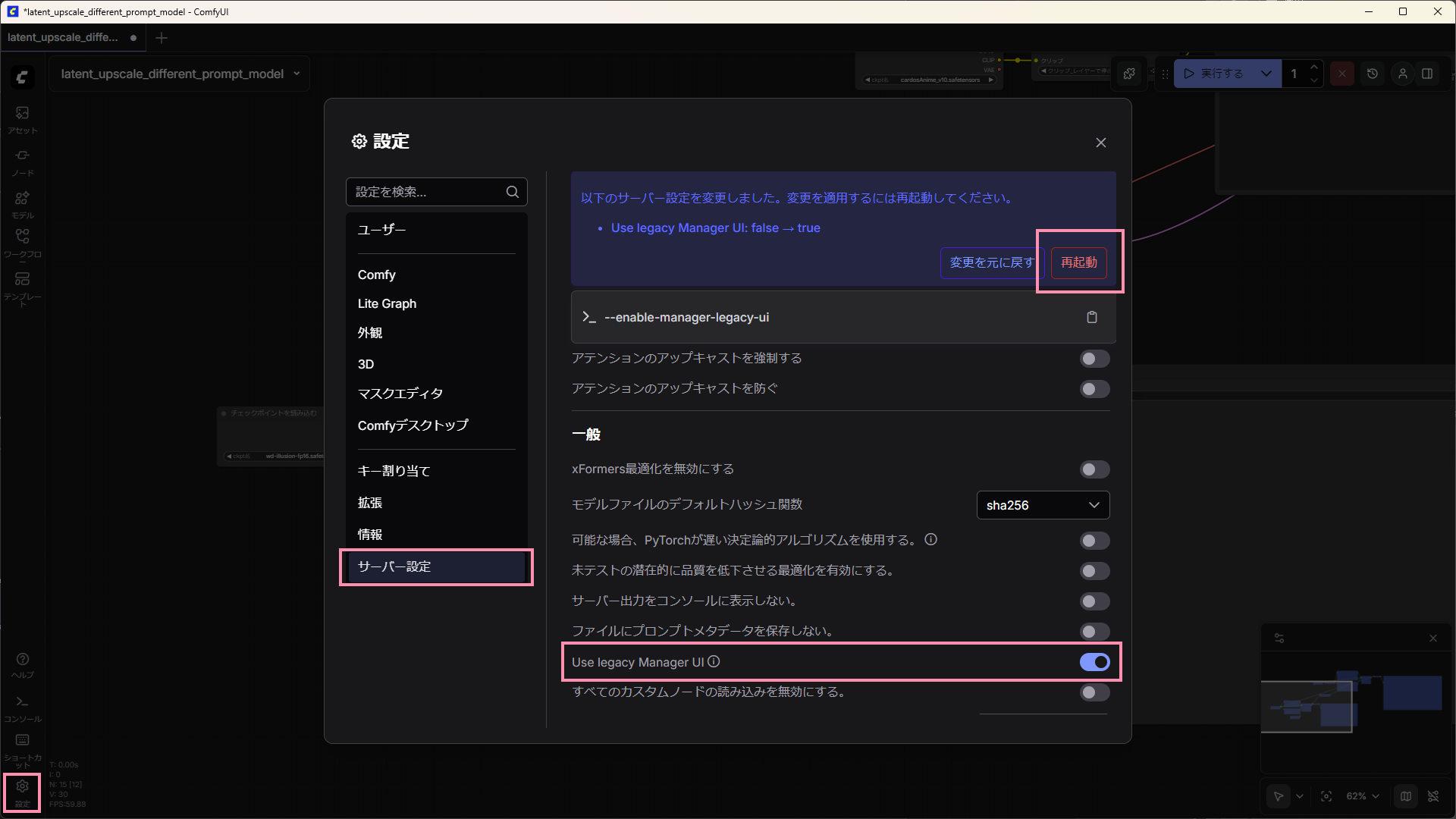Image resolution: width=1456 pixels, height=819 pixels.
Task: Open the sha256 hash function dropdown
Action: click(x=1043, y=505)
